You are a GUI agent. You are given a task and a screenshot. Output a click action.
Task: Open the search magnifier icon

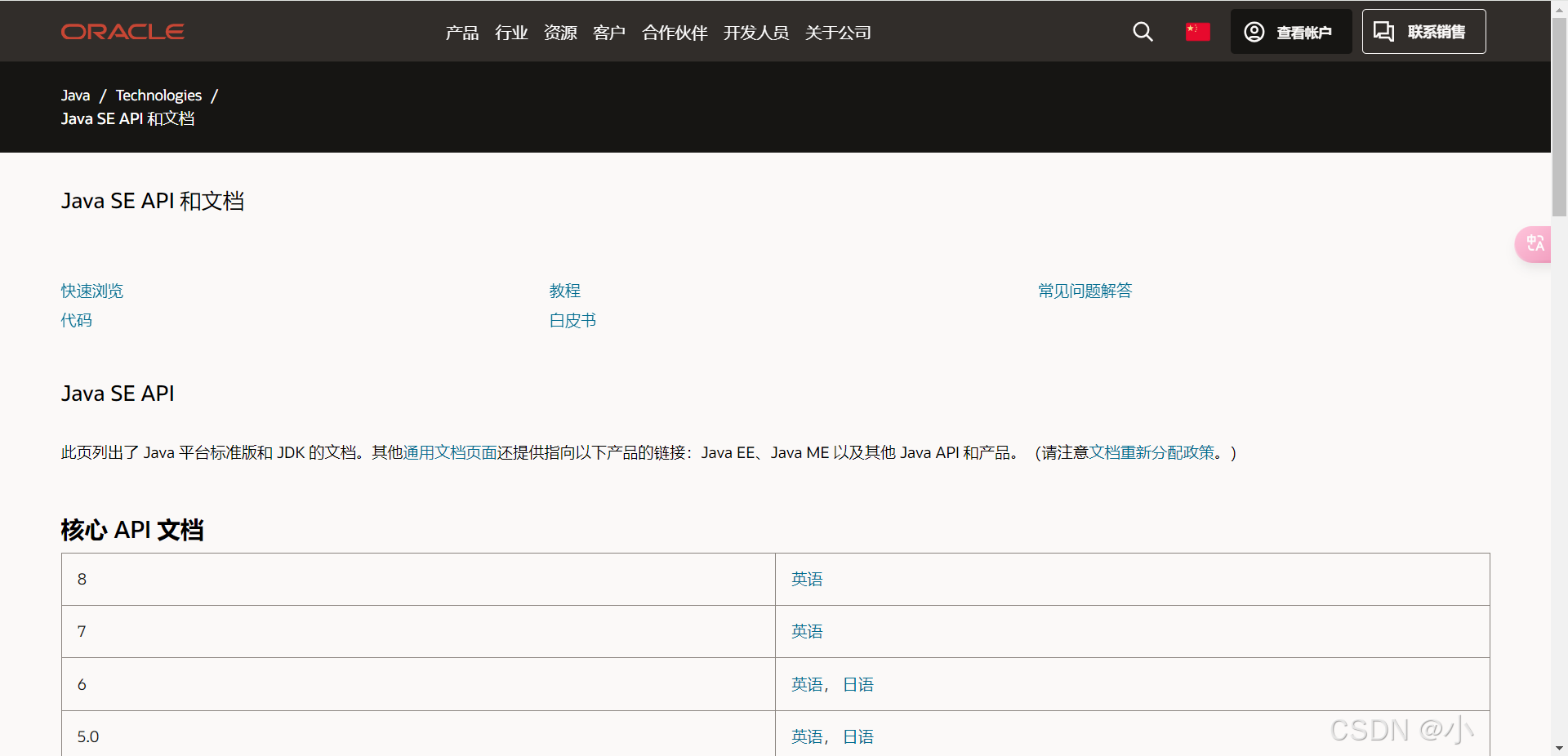[1143, 32]
